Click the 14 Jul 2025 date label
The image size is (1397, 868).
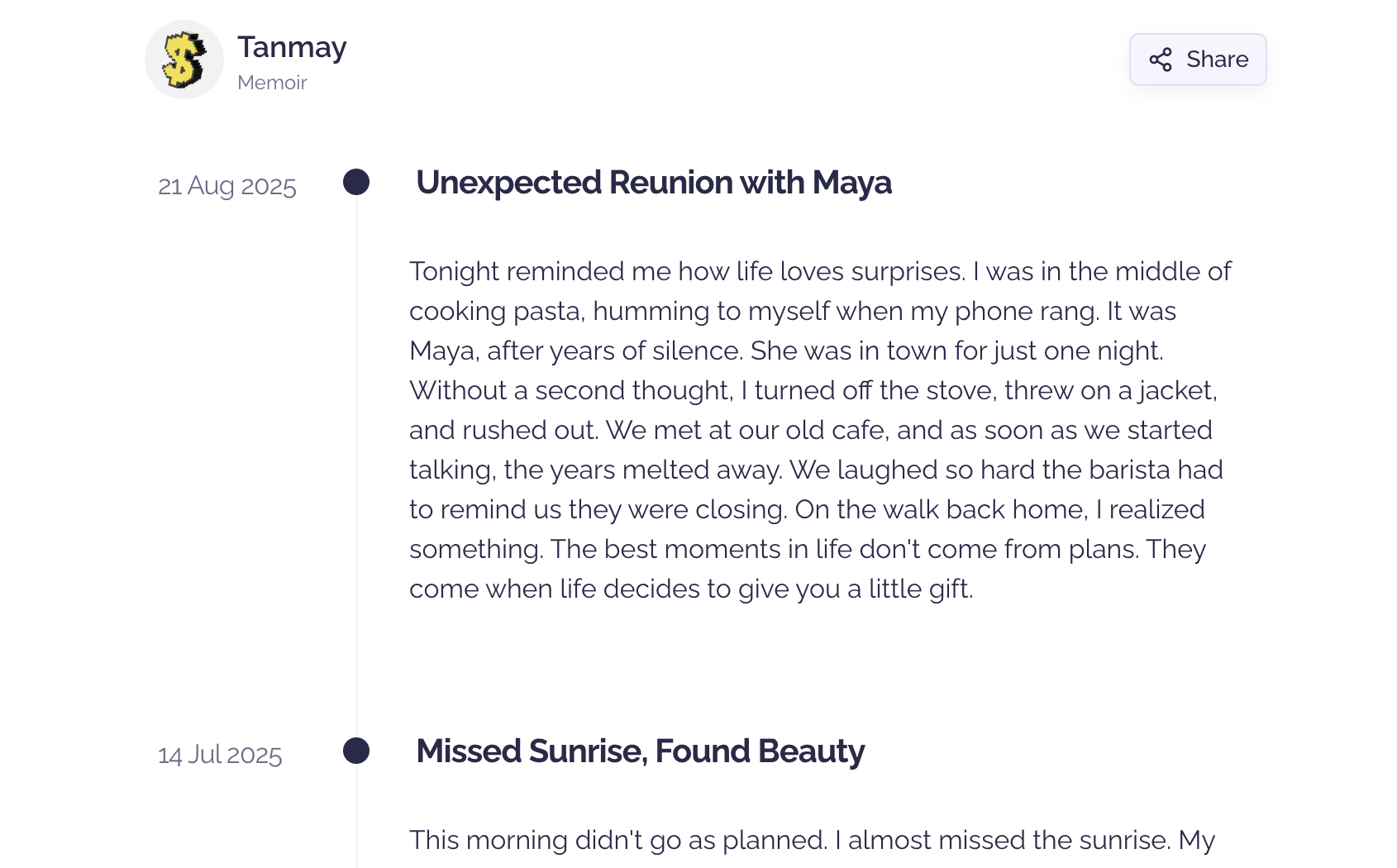[x=220, y=755]
